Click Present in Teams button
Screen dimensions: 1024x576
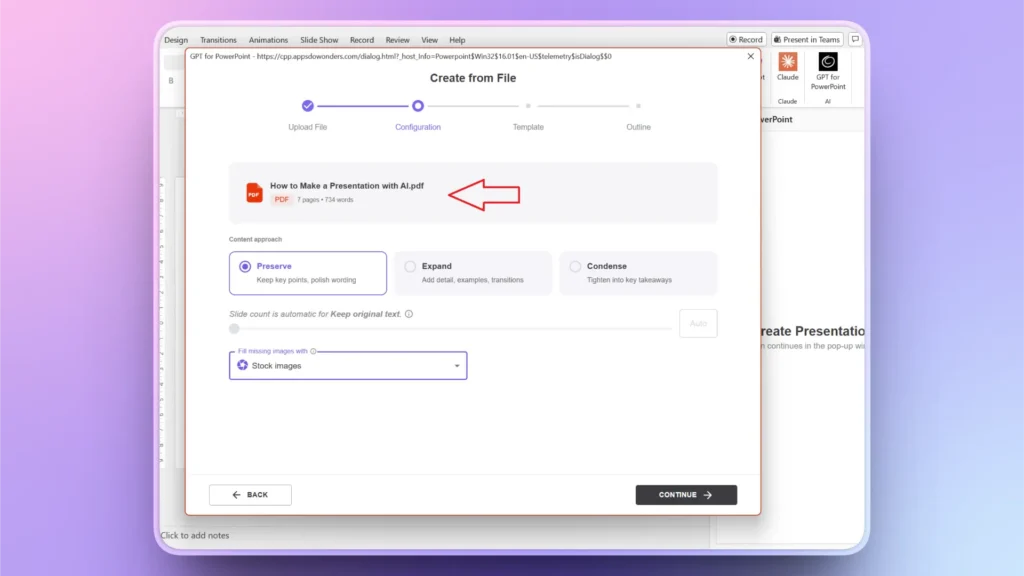[807, 39]
